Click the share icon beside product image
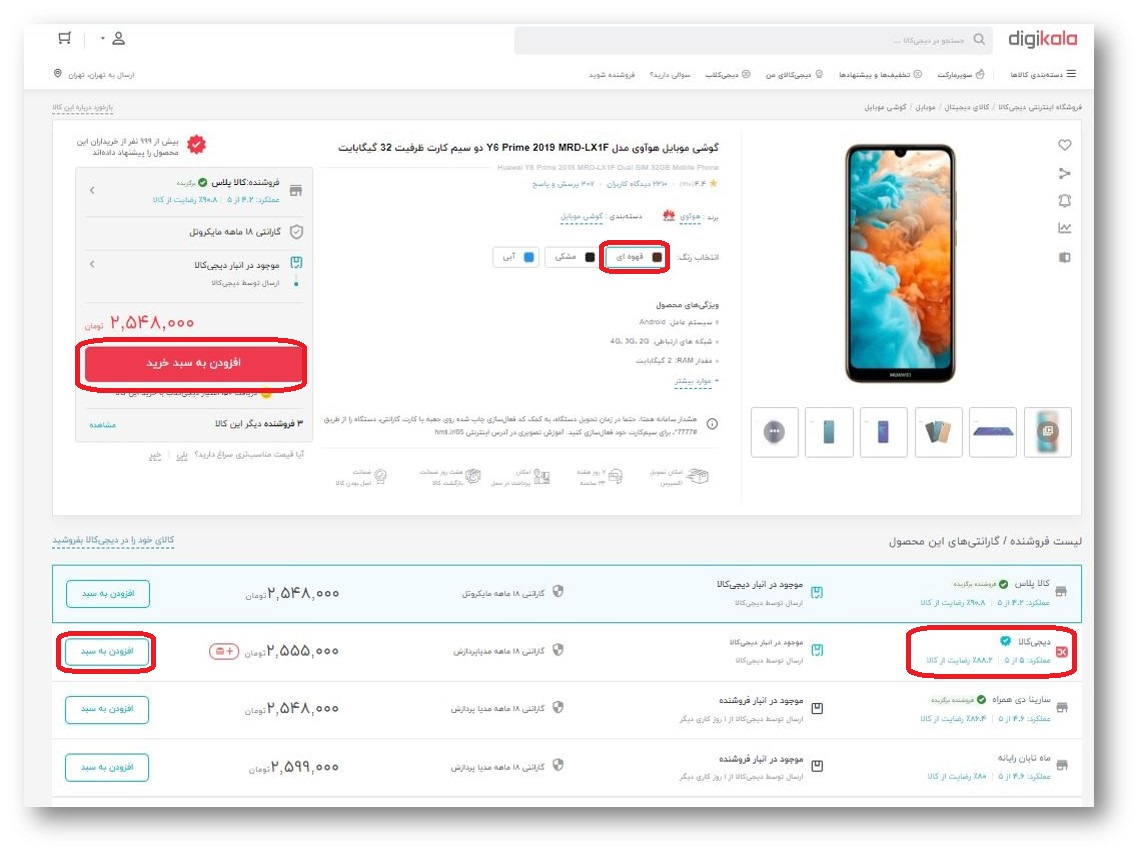Screen dimensions: 1141x855 coord(1065,173)
